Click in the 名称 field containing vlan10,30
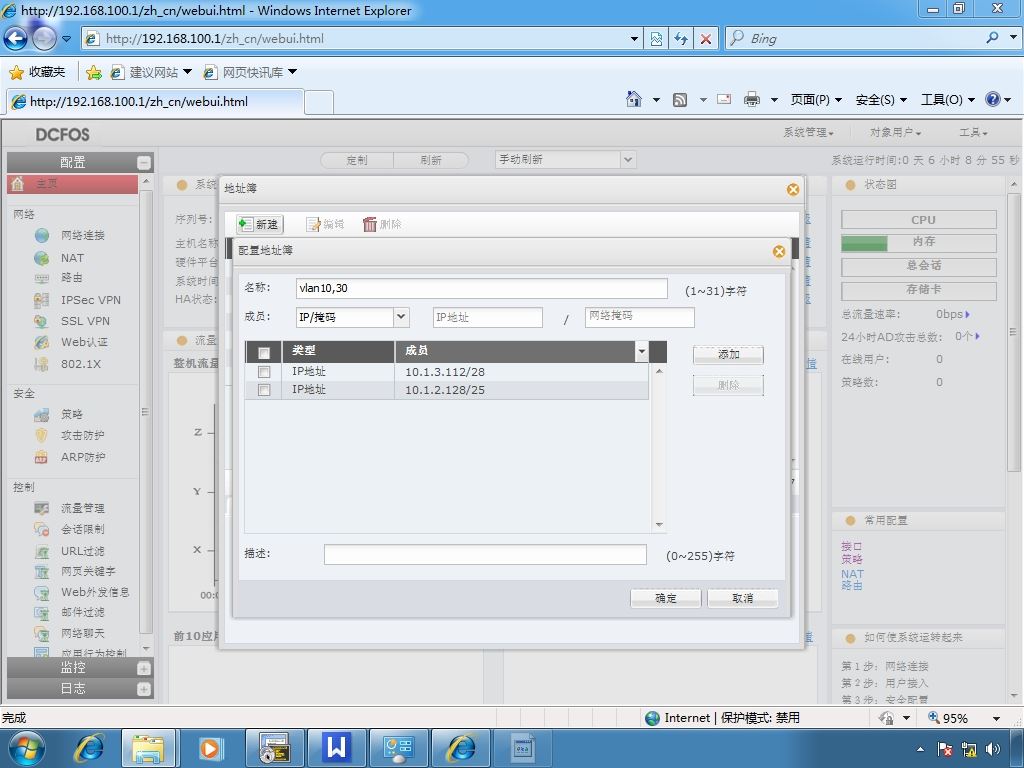The image size is (1024, 768). click(481, 289)
